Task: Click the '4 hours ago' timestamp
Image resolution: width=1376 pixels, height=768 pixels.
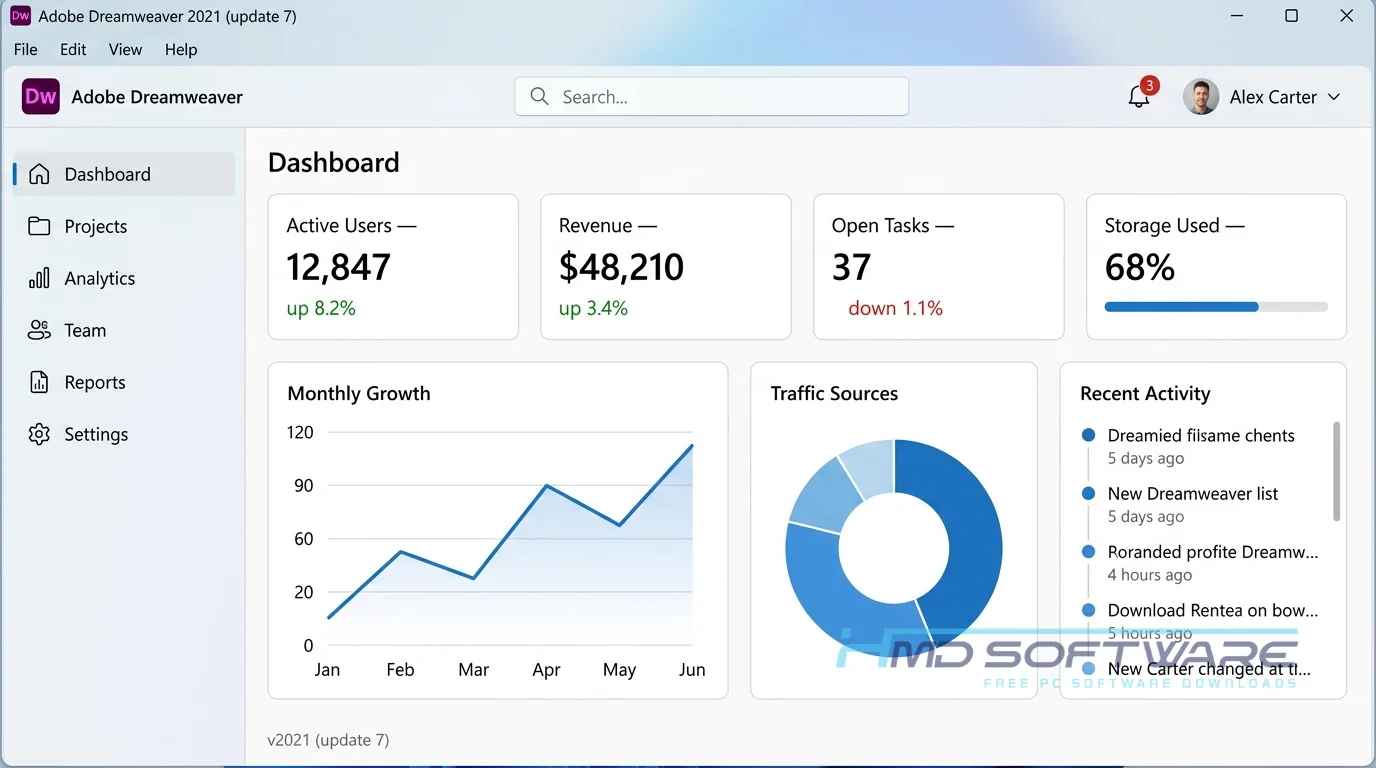Action: coord(1150,575)
